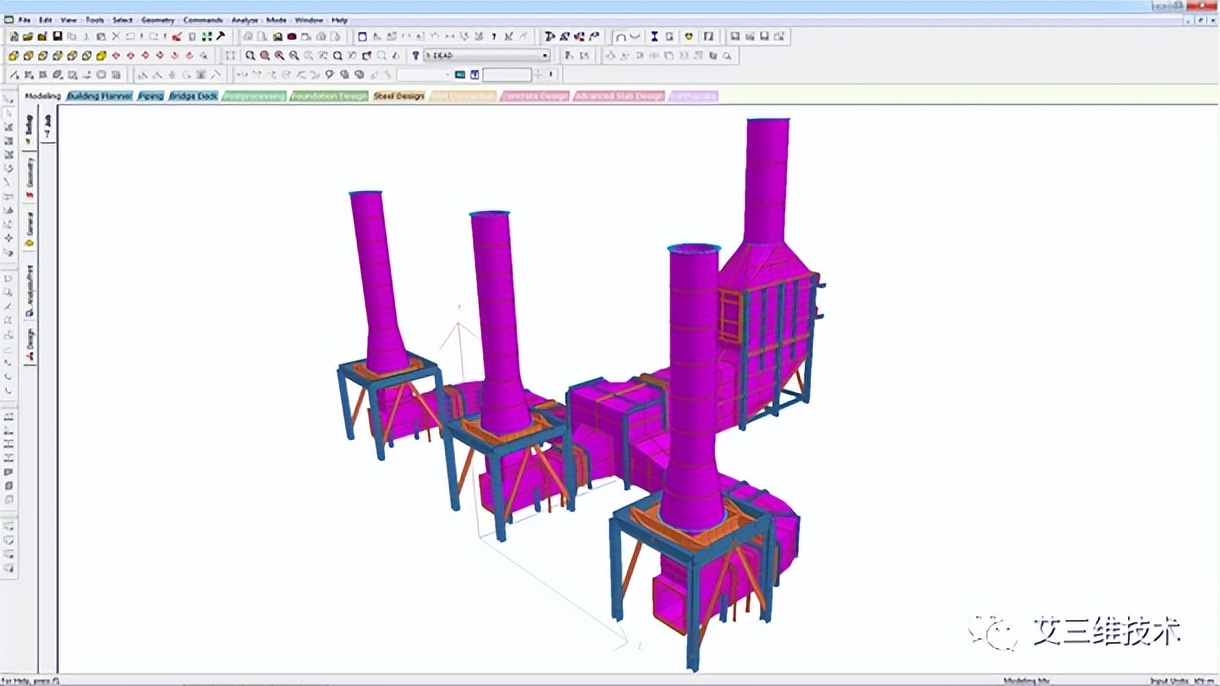Select the vertical General page tab

pyautogui.click(x=30, y=226)
